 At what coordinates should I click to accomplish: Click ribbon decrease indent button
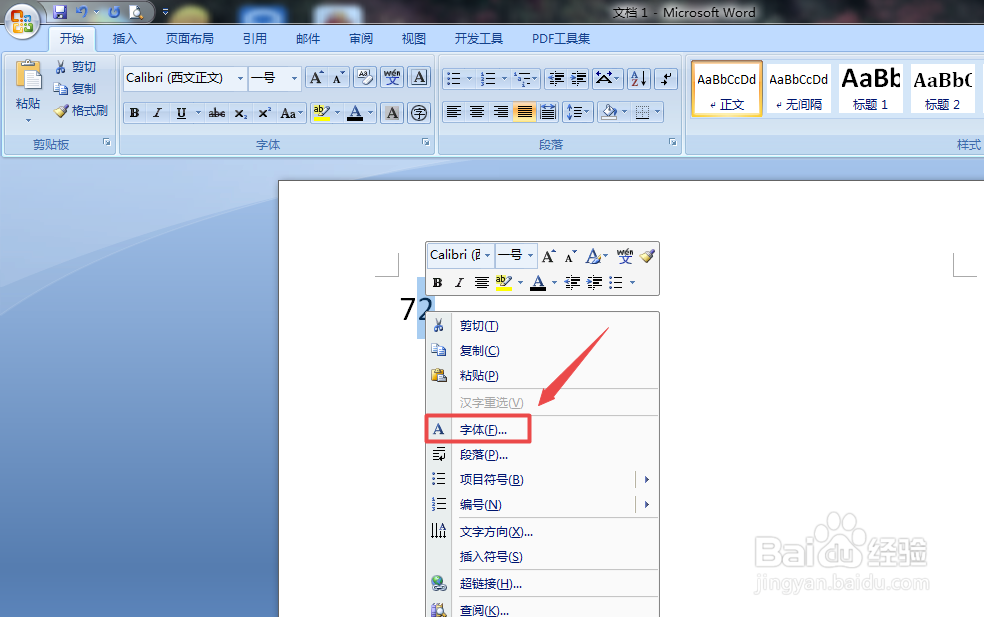[x=556, y=78]
